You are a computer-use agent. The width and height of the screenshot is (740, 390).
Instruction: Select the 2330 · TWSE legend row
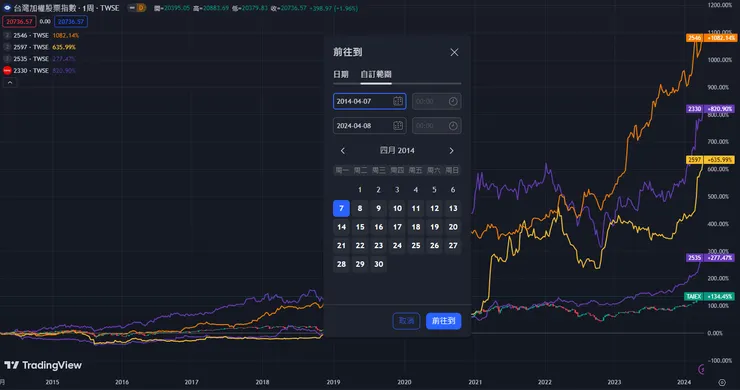[40, 71]
